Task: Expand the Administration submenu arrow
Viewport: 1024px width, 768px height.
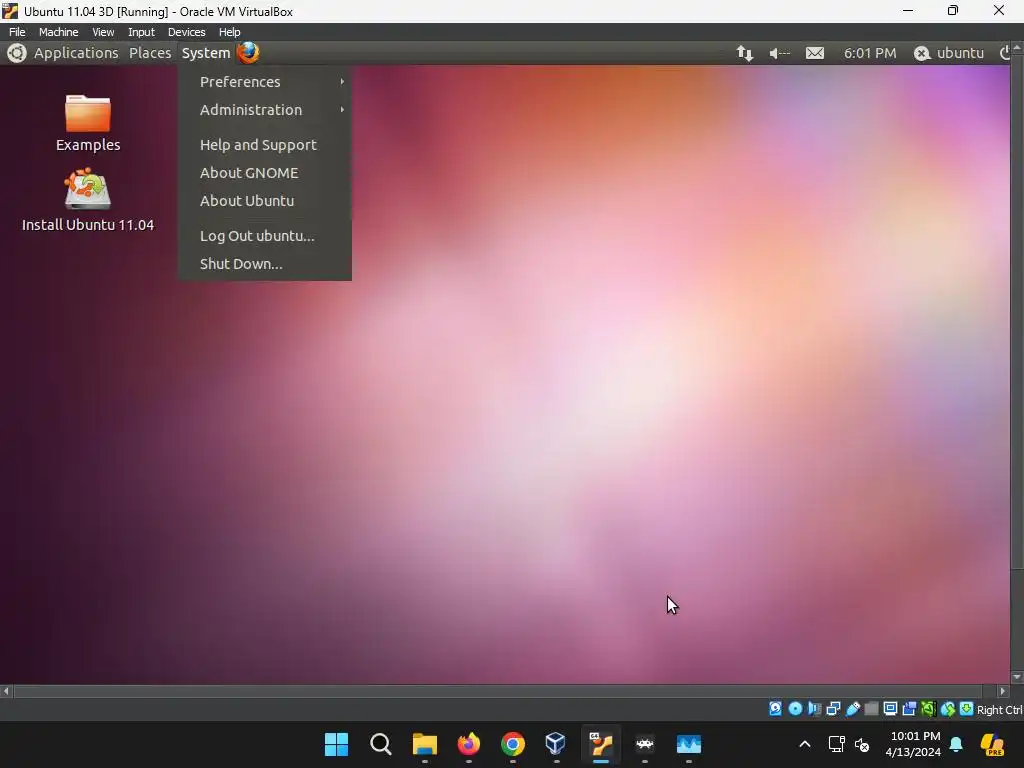Action: coord(342,110)
